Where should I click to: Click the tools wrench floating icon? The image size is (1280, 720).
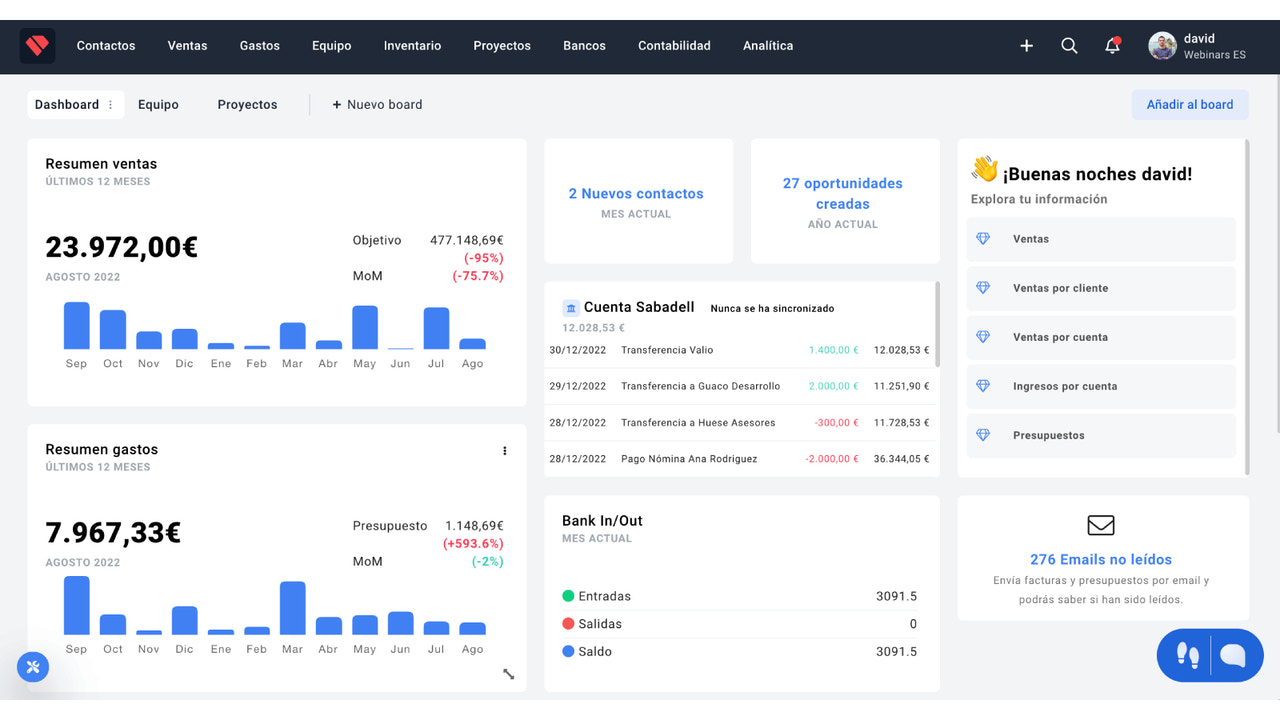pyautogui.click(x=33, y=667)
